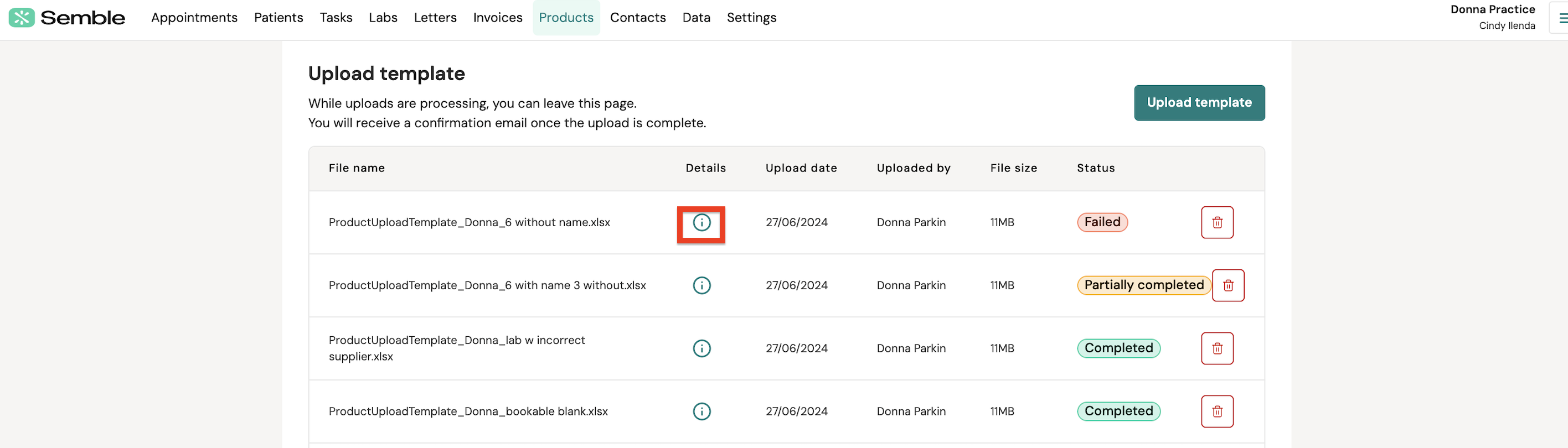This screenshot has width=1568, height=448.
Task: Click the Partially completed status badge
Action: [1143, 286]
